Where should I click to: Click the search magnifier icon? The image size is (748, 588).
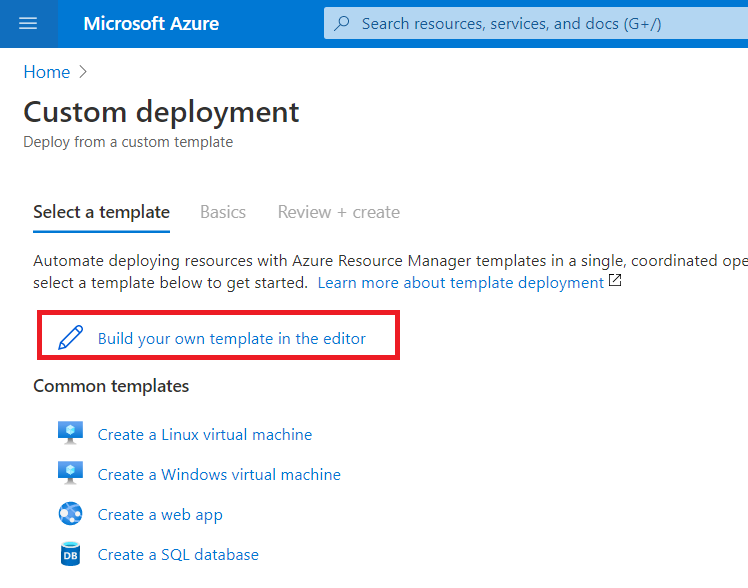click(342, 23)
